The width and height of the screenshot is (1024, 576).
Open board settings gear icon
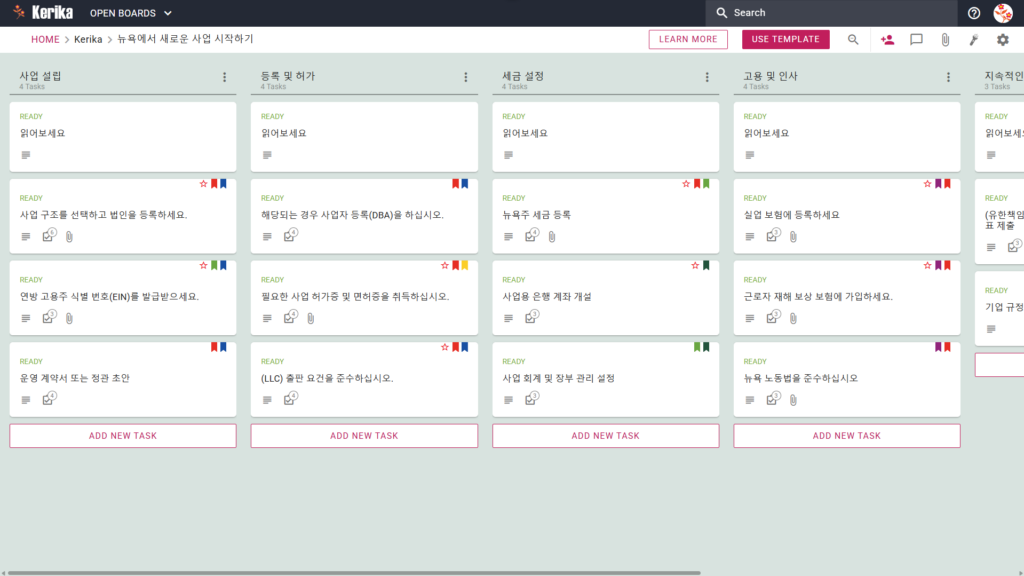tap(1002, 39)
